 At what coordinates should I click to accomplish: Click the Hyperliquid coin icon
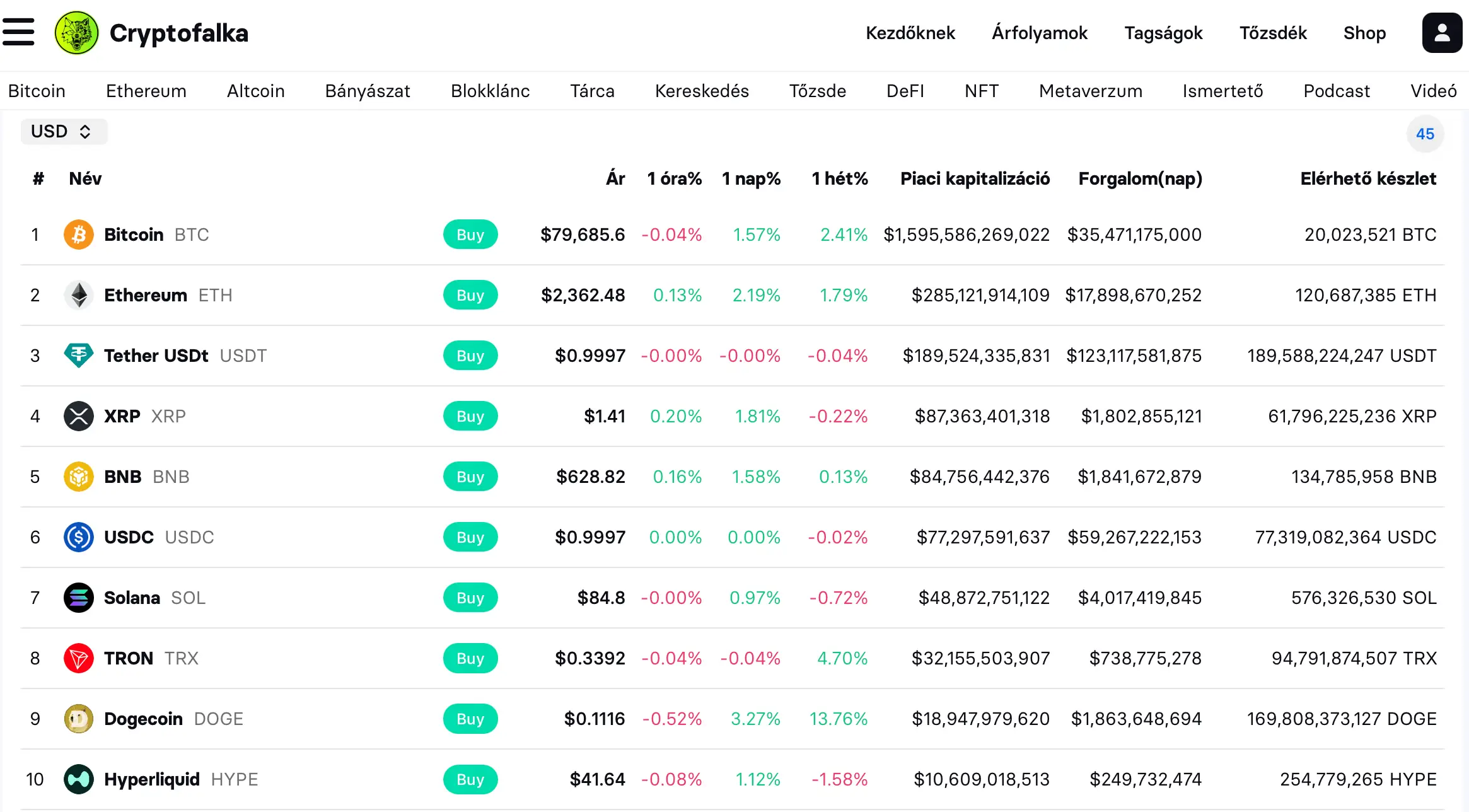click(x=79, y=779)
